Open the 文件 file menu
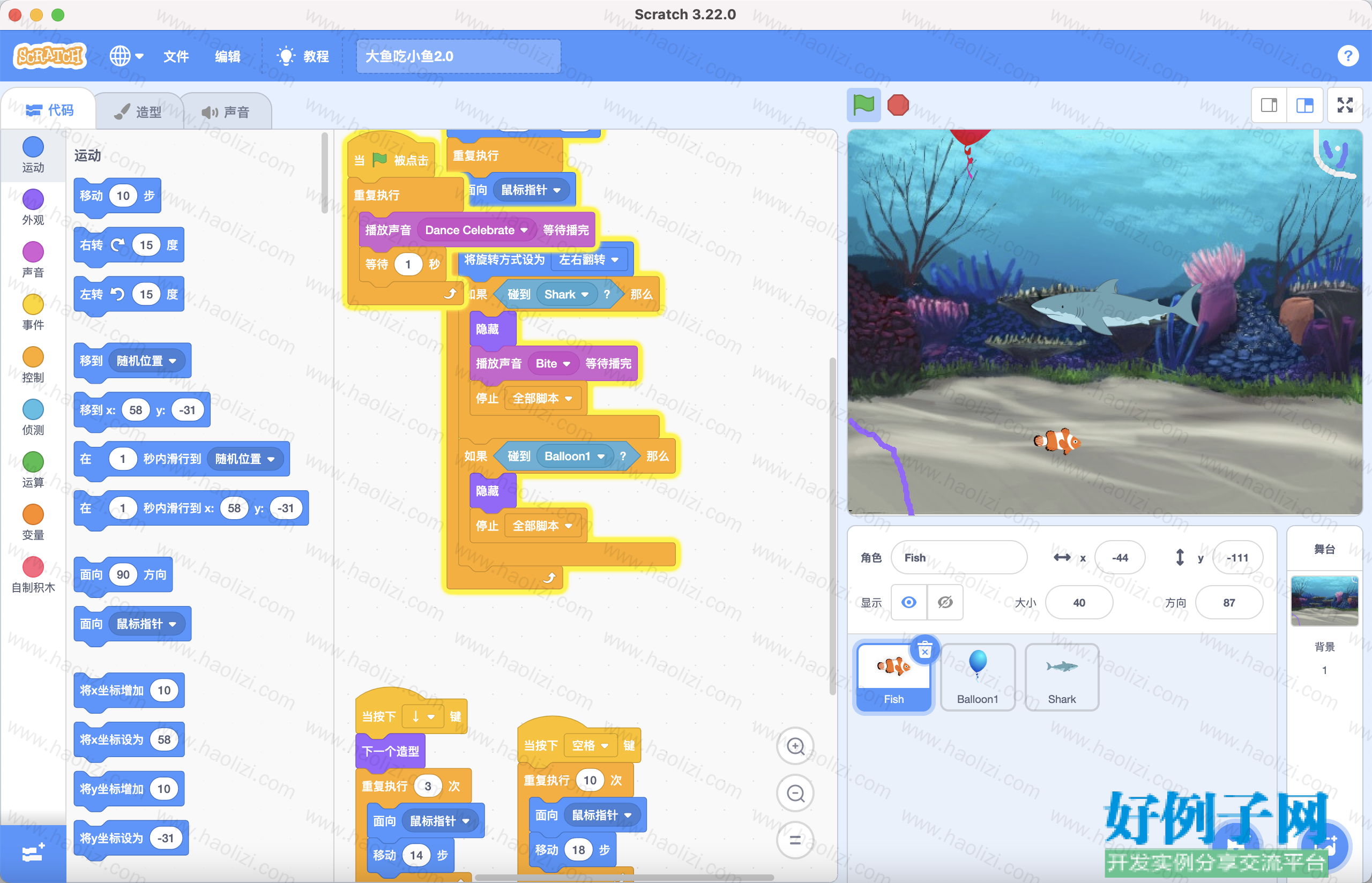The width and height of the screenshot is (1372, 883). [x=176, y=56]
